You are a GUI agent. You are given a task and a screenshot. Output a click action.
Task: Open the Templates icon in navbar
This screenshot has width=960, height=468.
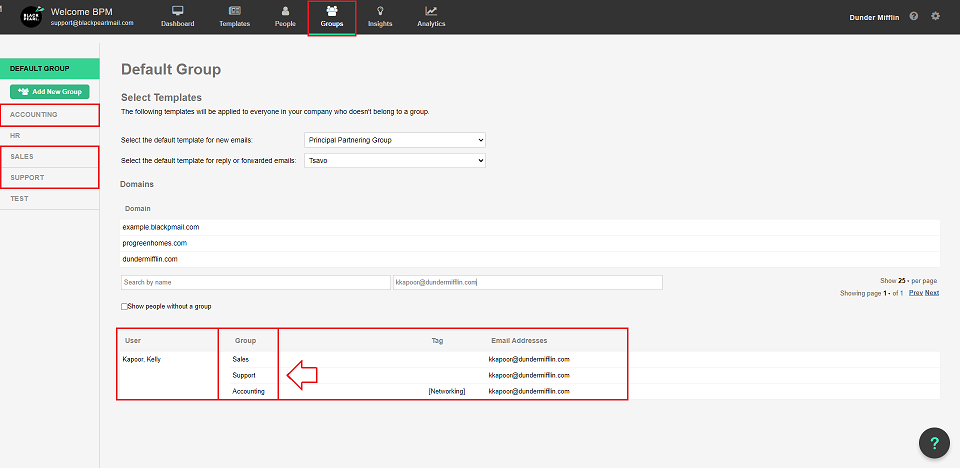point(234,11)
